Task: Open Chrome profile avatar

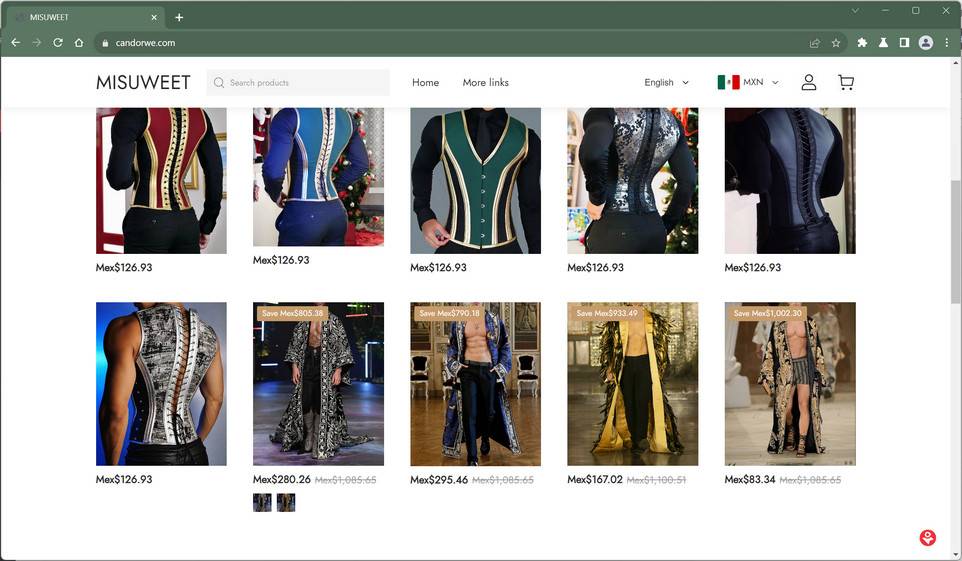Action: pyautogui.click(x=926, y=42)
